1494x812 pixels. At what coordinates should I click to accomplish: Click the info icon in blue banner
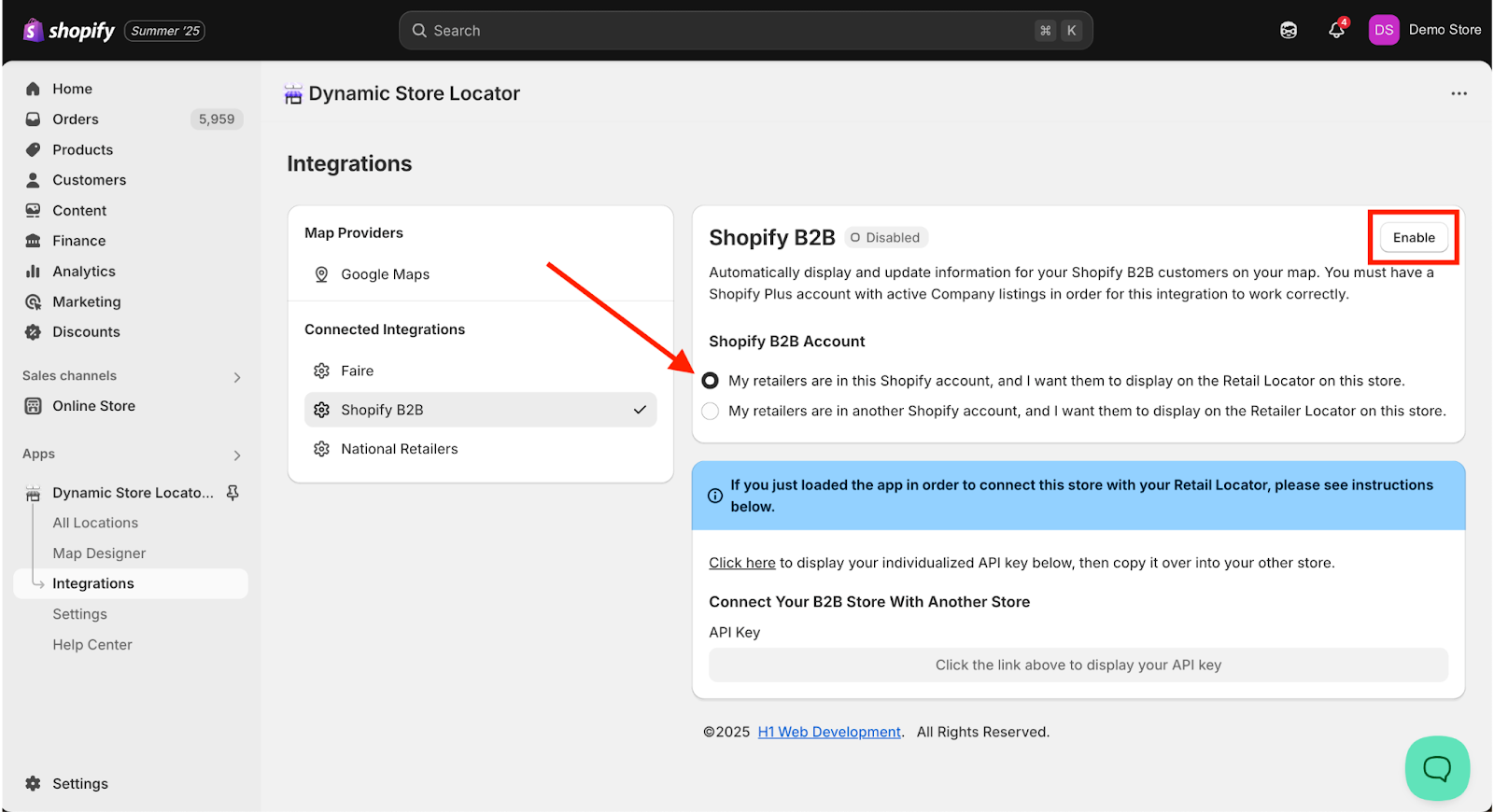pos(715,496)
